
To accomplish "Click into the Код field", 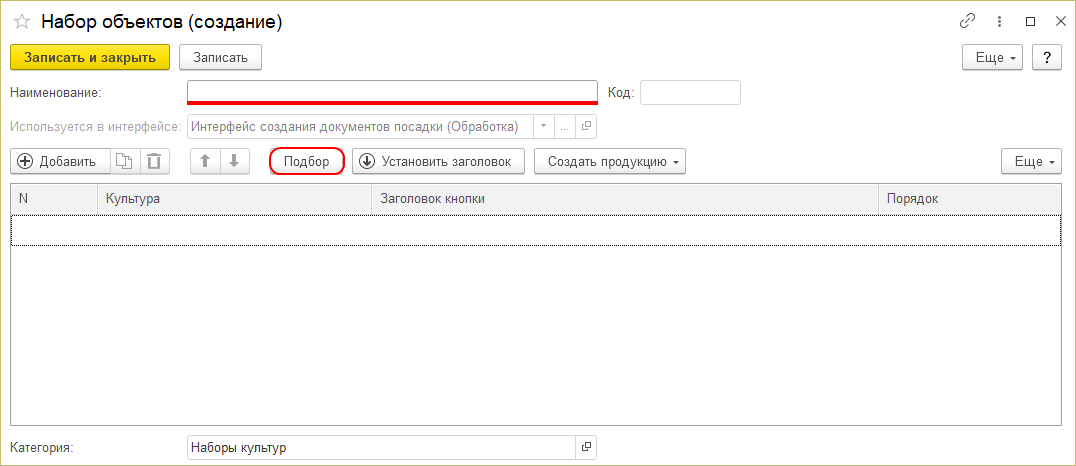I will pos(690,92).
